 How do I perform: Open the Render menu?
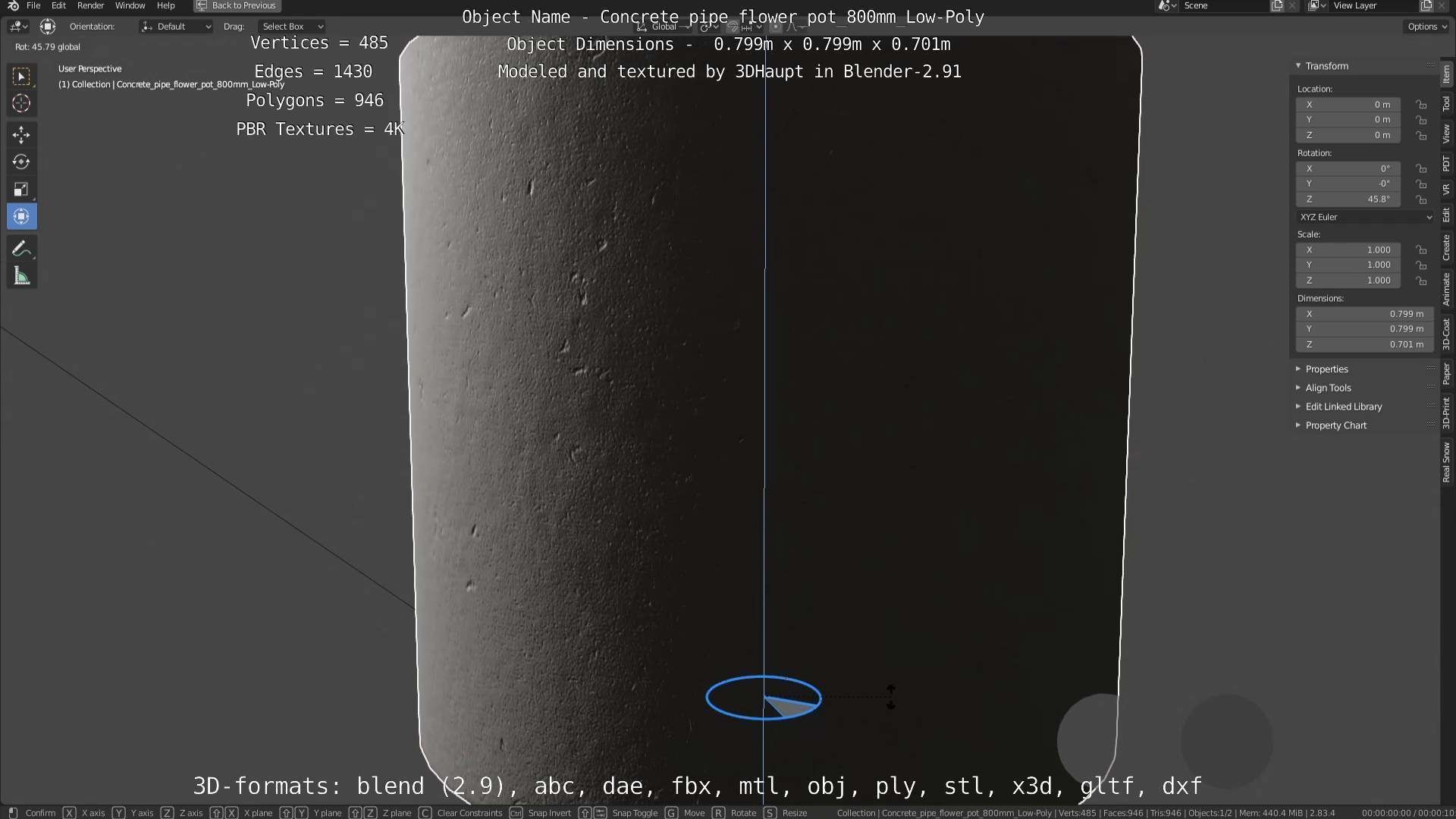(90, 6)
